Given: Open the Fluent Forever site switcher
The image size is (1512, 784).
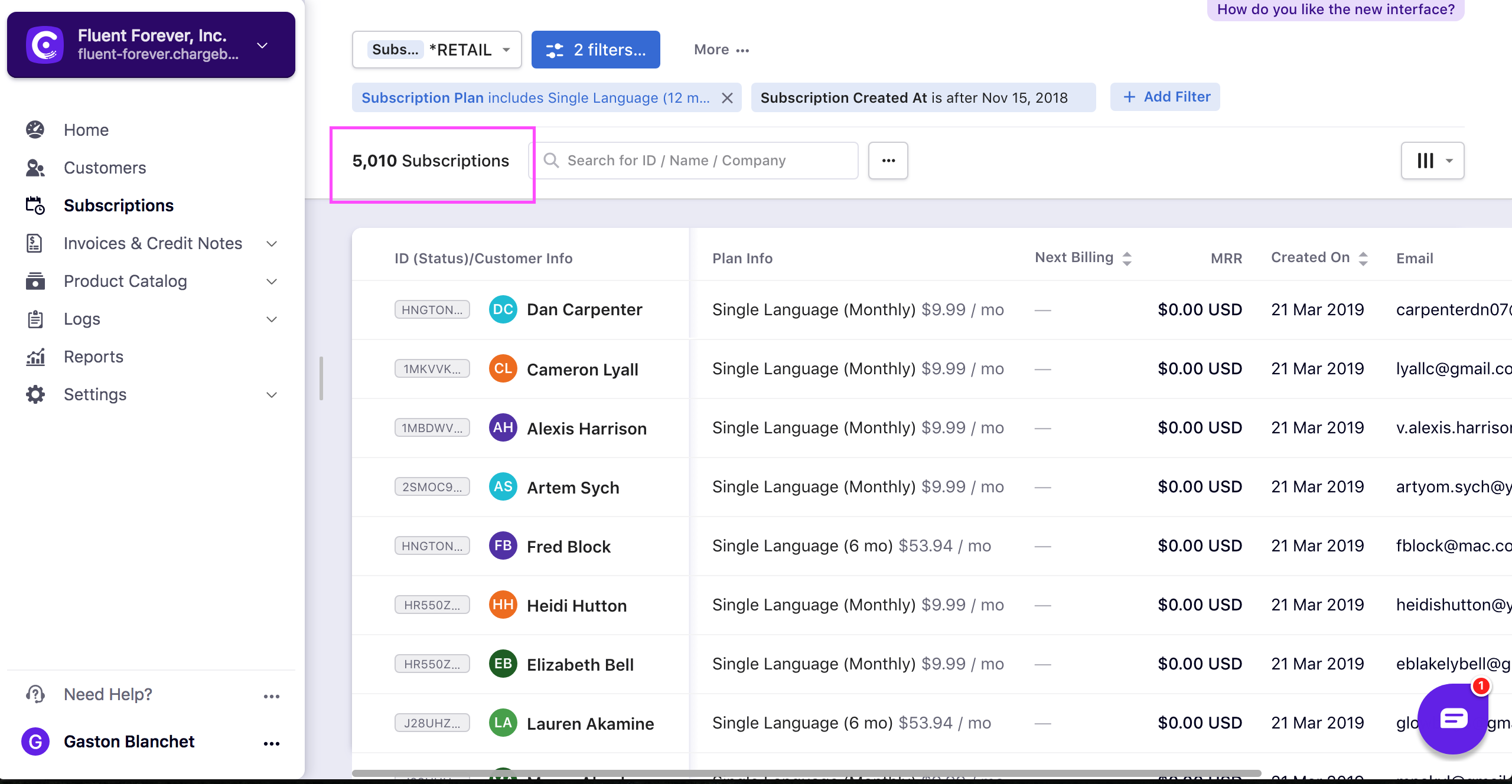Looking at the screenshot, I should (x=263, y=45).
